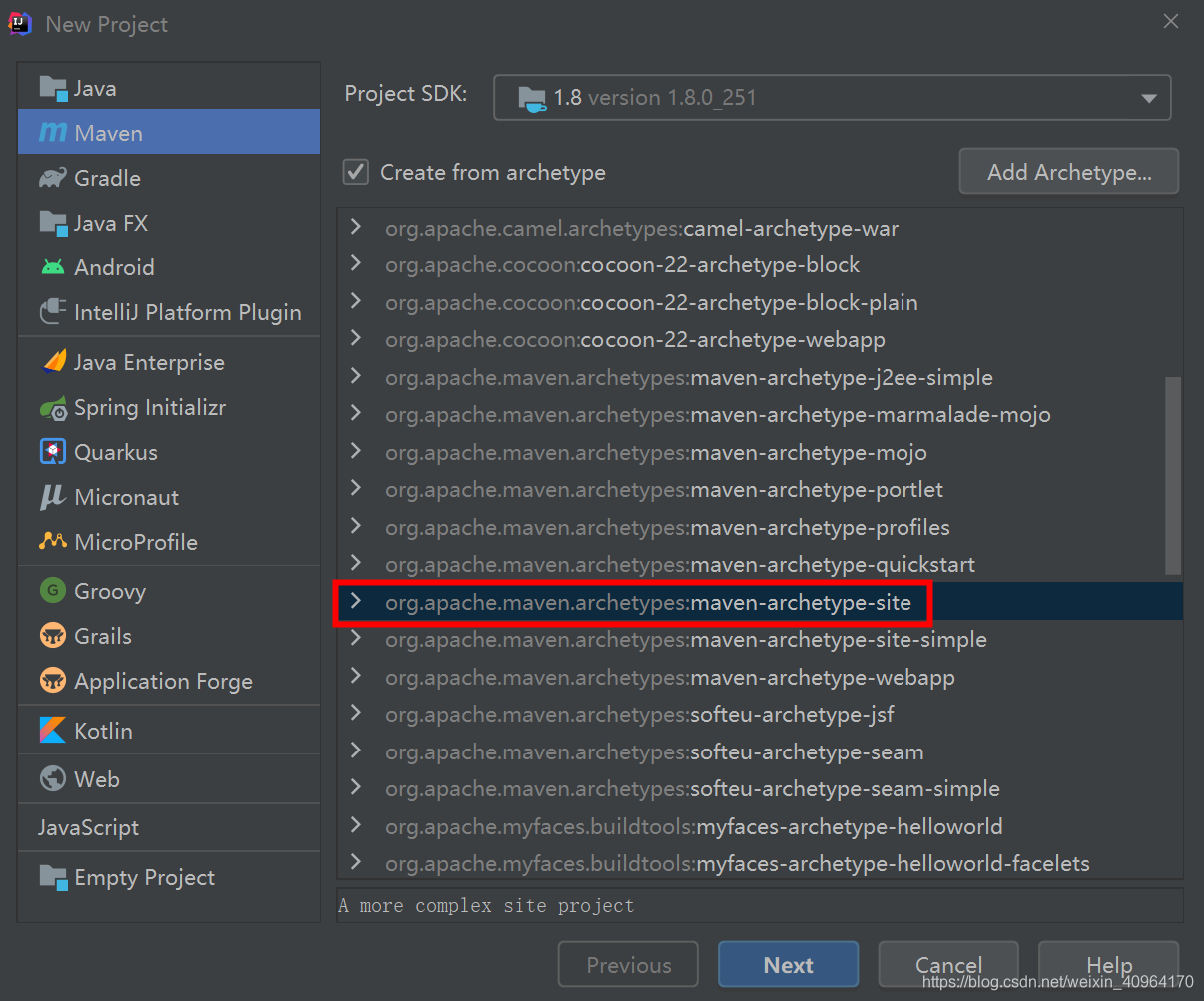Click the Application Forge icon
Image resolution: width=1204 pixels, height=1001 pixels.
pos(53,681)
